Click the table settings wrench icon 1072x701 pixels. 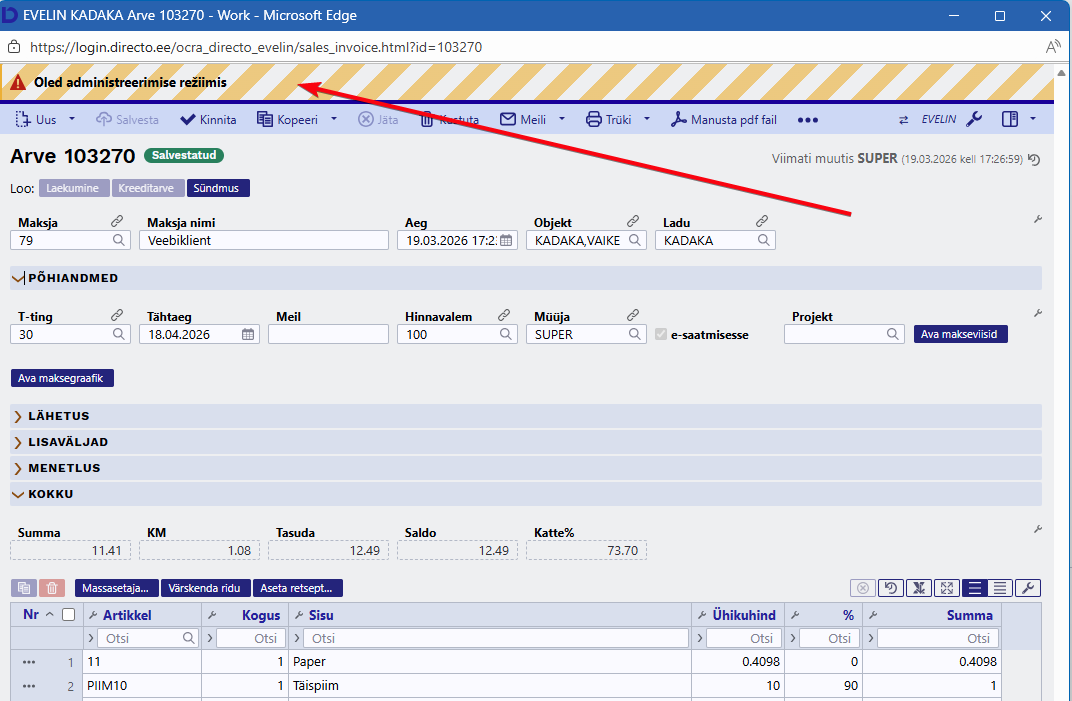tap(1028, 588)
